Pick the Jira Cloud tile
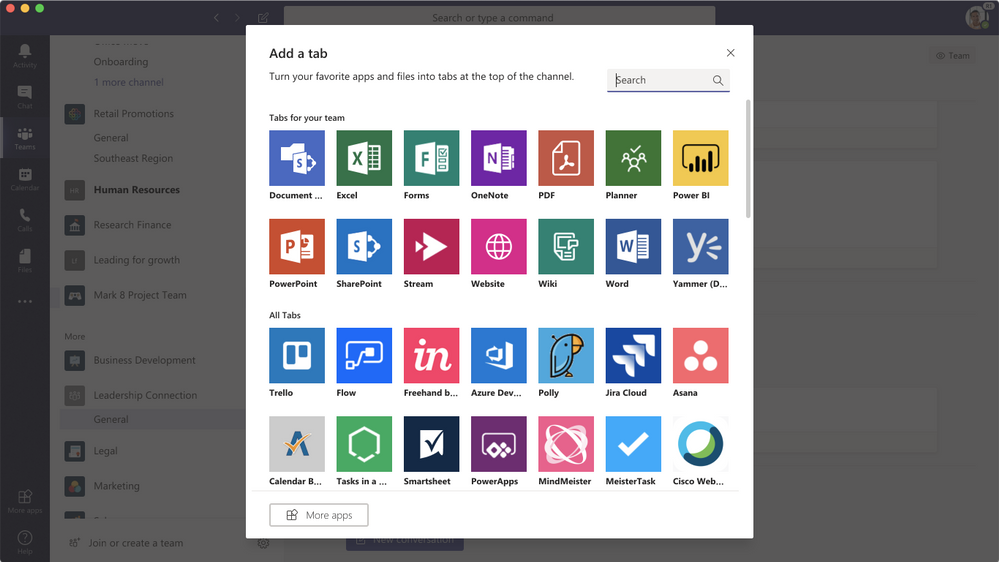This screenshot has height=562, width=999. tap(633, 356)
